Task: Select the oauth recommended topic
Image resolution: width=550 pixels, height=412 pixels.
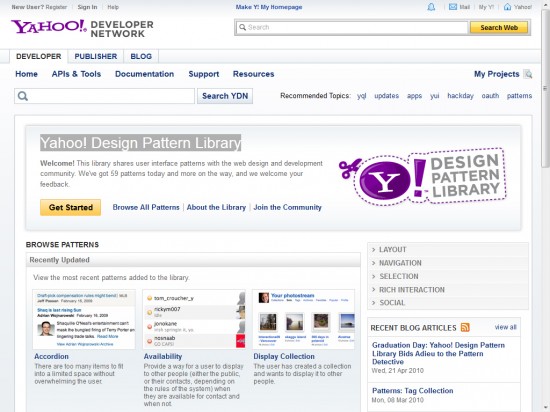Action: pyautogui.click(x=490, y=96)
